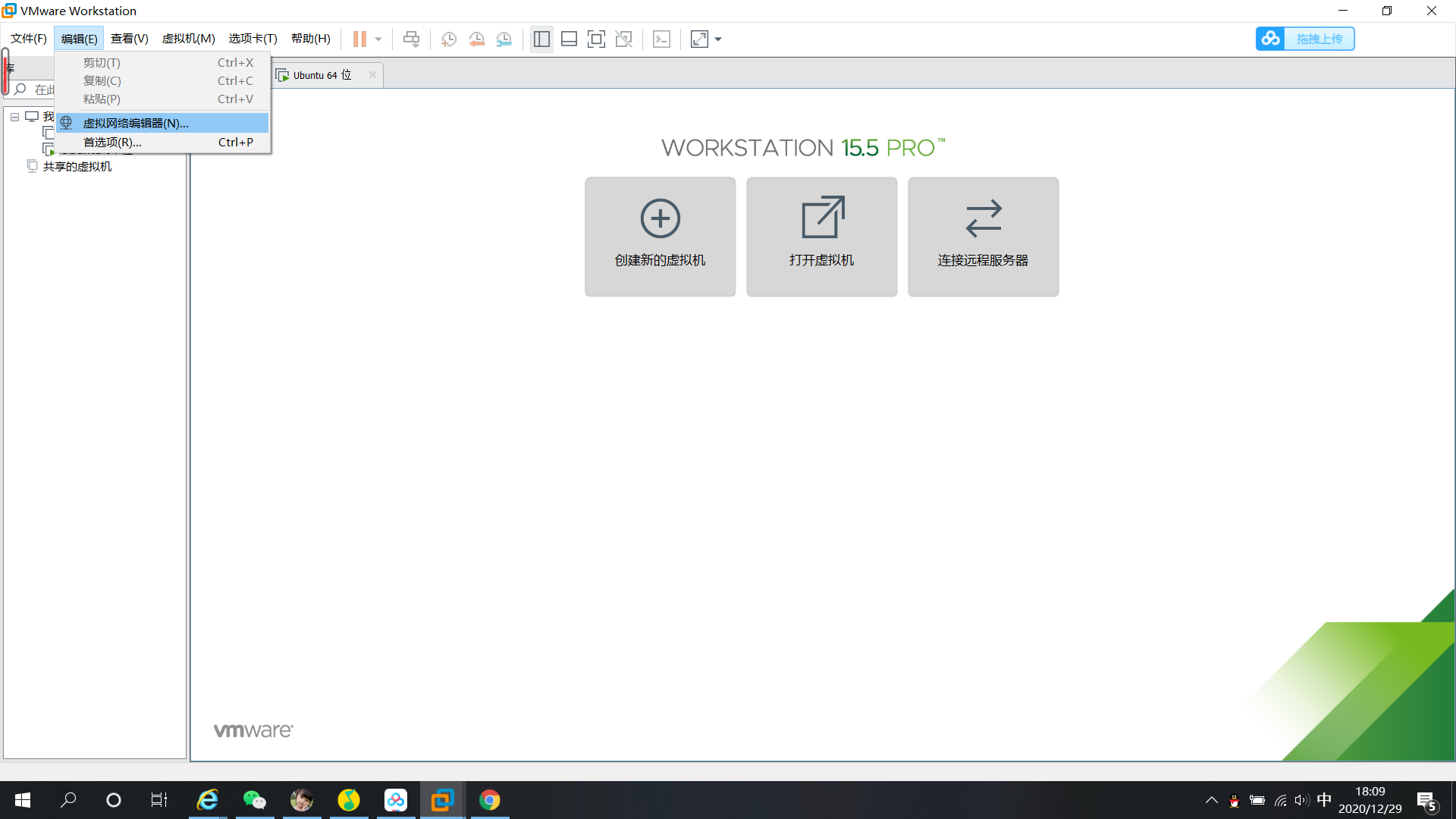Close the Ubuntu 64 位 tab
The width and height of the screenshot is (1456, 819).
point(372,74)
